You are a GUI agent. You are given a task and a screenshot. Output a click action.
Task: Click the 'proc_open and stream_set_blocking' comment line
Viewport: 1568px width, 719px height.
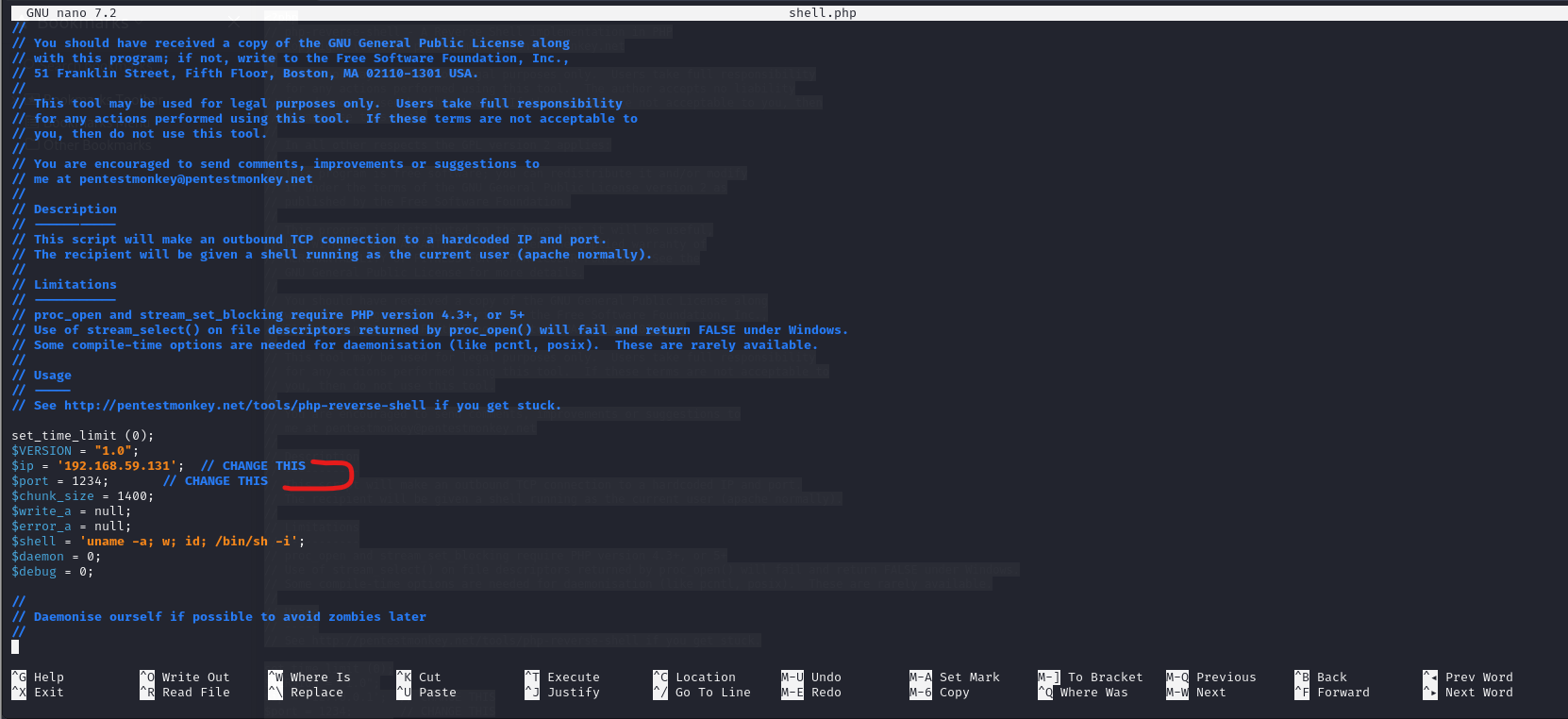point(268,315)
